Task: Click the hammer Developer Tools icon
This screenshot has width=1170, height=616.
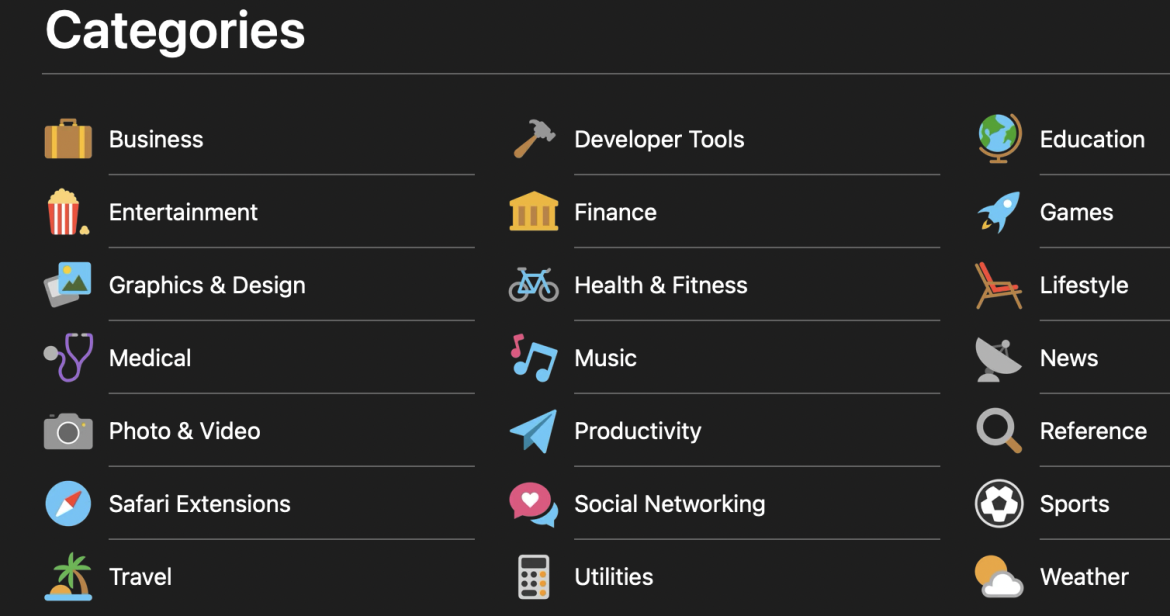Action: [533, 139]
